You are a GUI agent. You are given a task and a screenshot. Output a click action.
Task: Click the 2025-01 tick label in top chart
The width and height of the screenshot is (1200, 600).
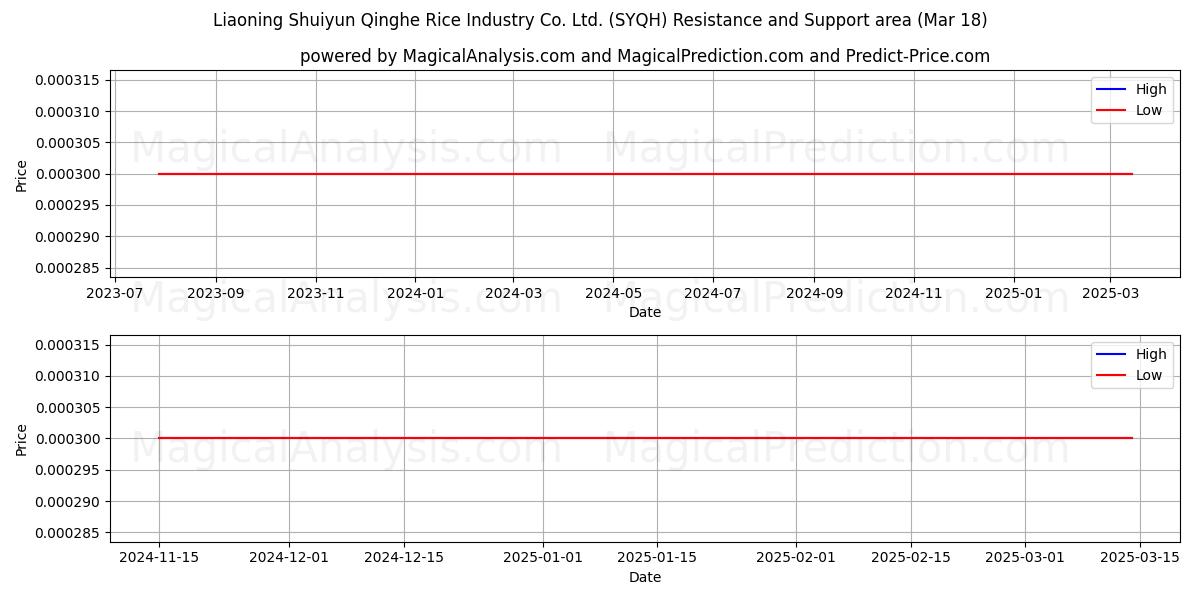click(x=1014, y=294)
